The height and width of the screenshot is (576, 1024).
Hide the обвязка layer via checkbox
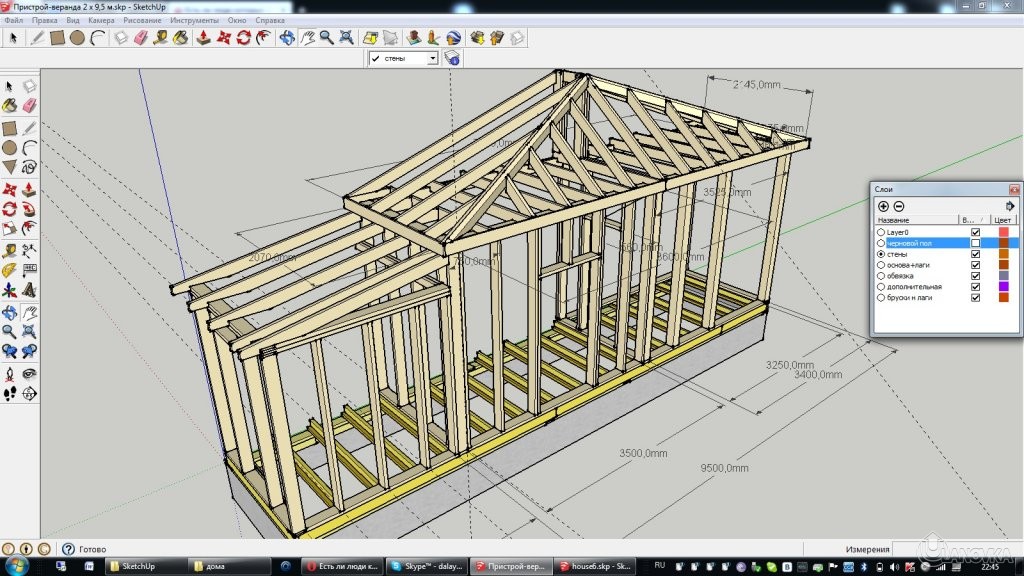(976, 276)
